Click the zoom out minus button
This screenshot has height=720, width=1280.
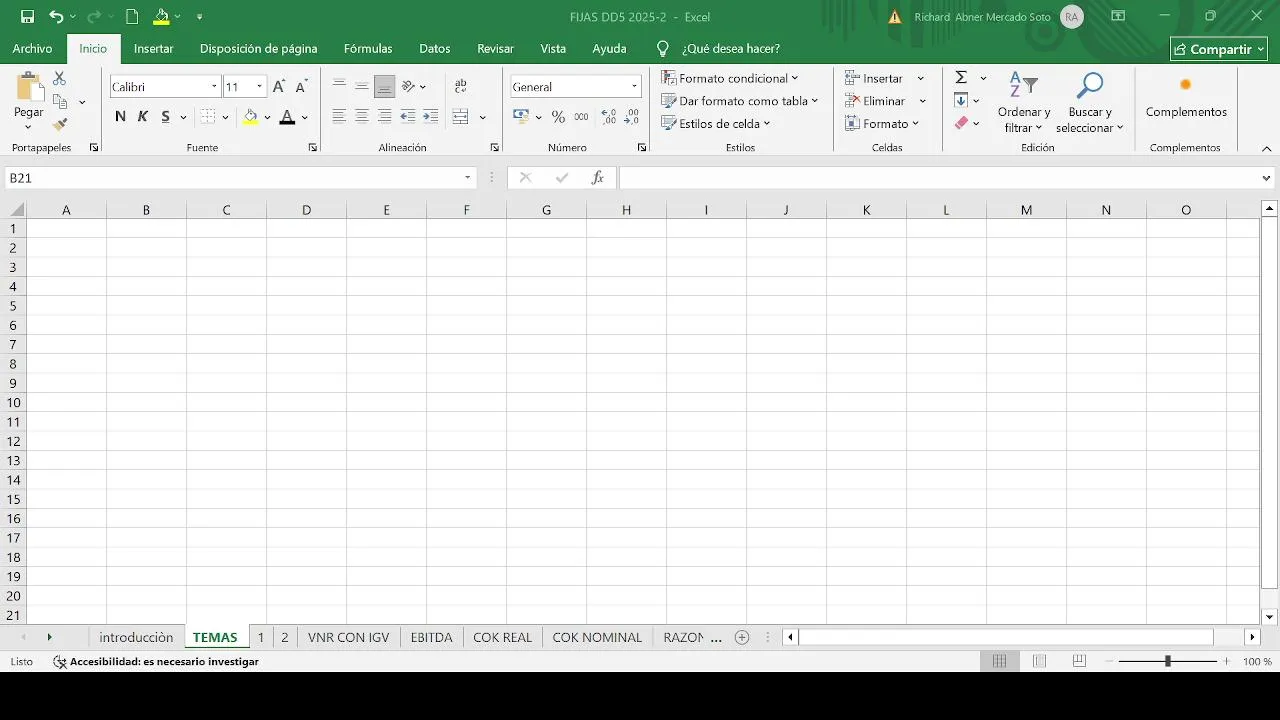(1108, 661)
